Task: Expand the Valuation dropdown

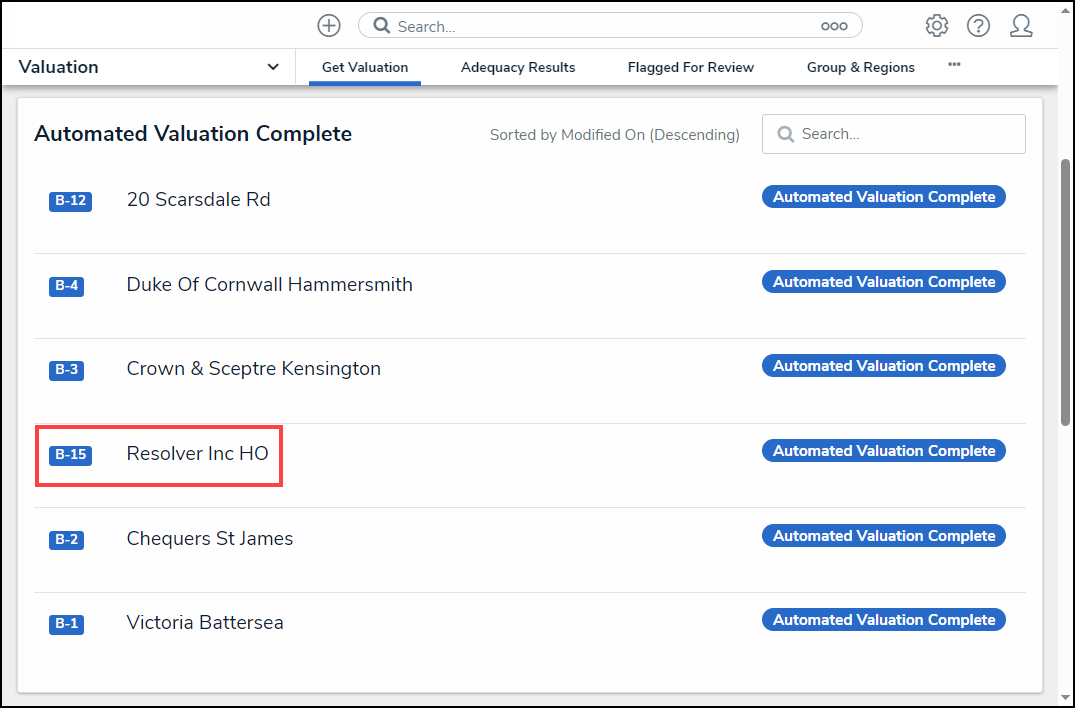Action: coord(273,67)
